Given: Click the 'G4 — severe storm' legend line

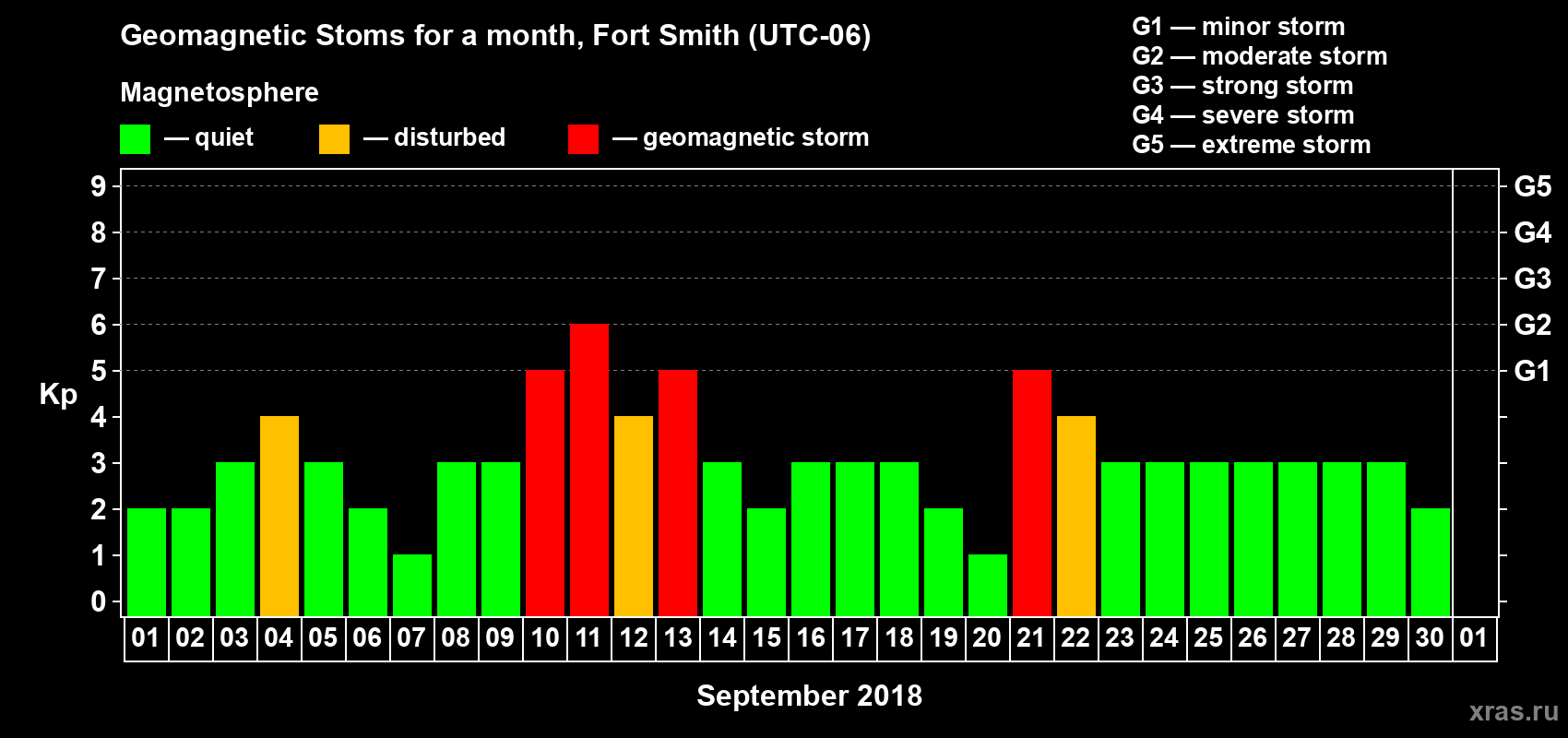Looking at the screenshot, I should coord(1242,115).
